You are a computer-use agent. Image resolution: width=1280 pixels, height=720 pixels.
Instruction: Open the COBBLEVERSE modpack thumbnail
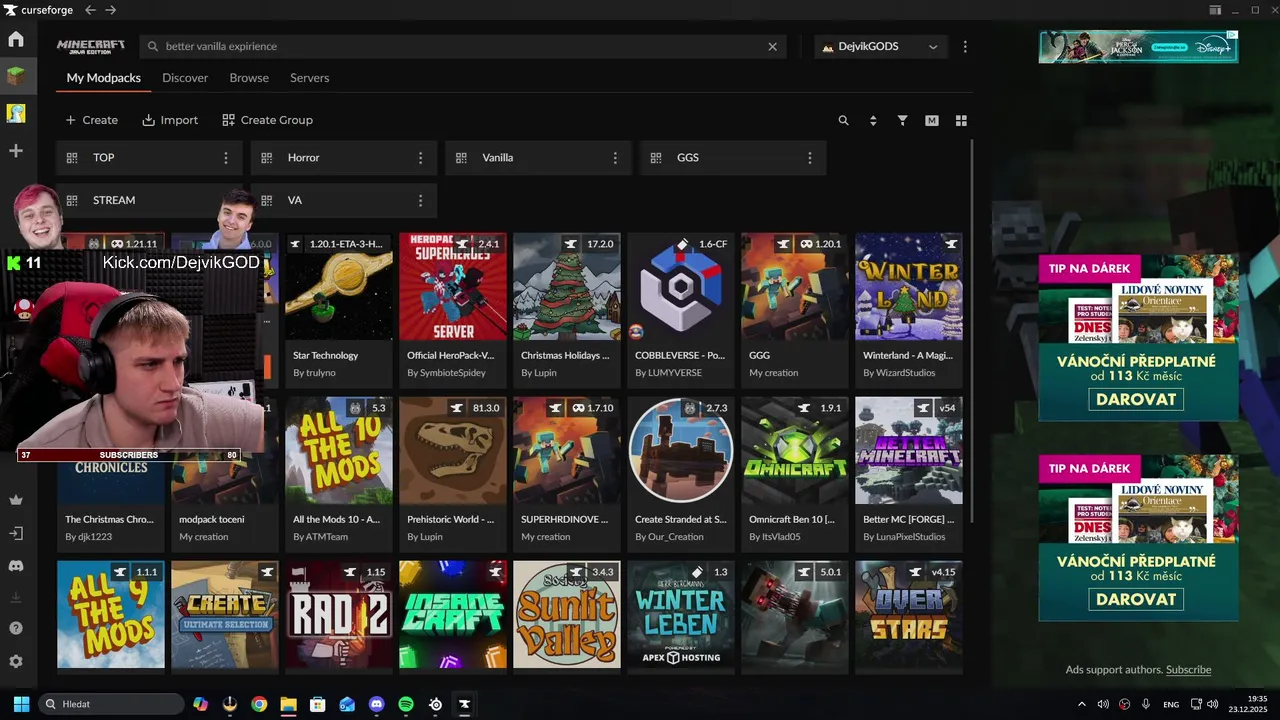681,287
